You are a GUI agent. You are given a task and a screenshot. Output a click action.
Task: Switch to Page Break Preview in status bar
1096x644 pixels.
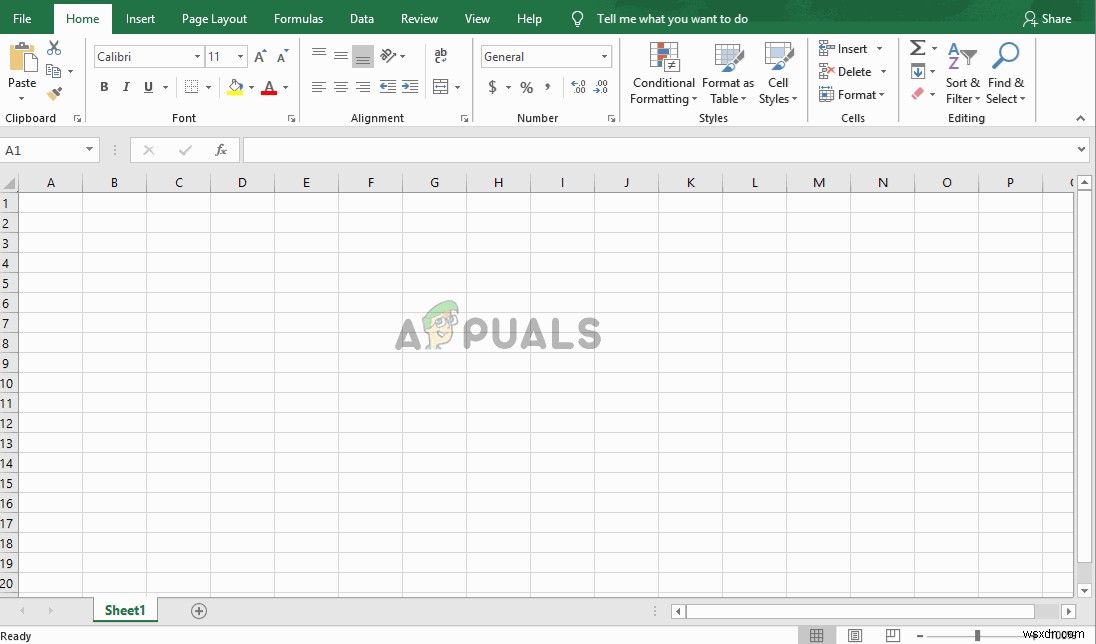[x=893, y=635]
